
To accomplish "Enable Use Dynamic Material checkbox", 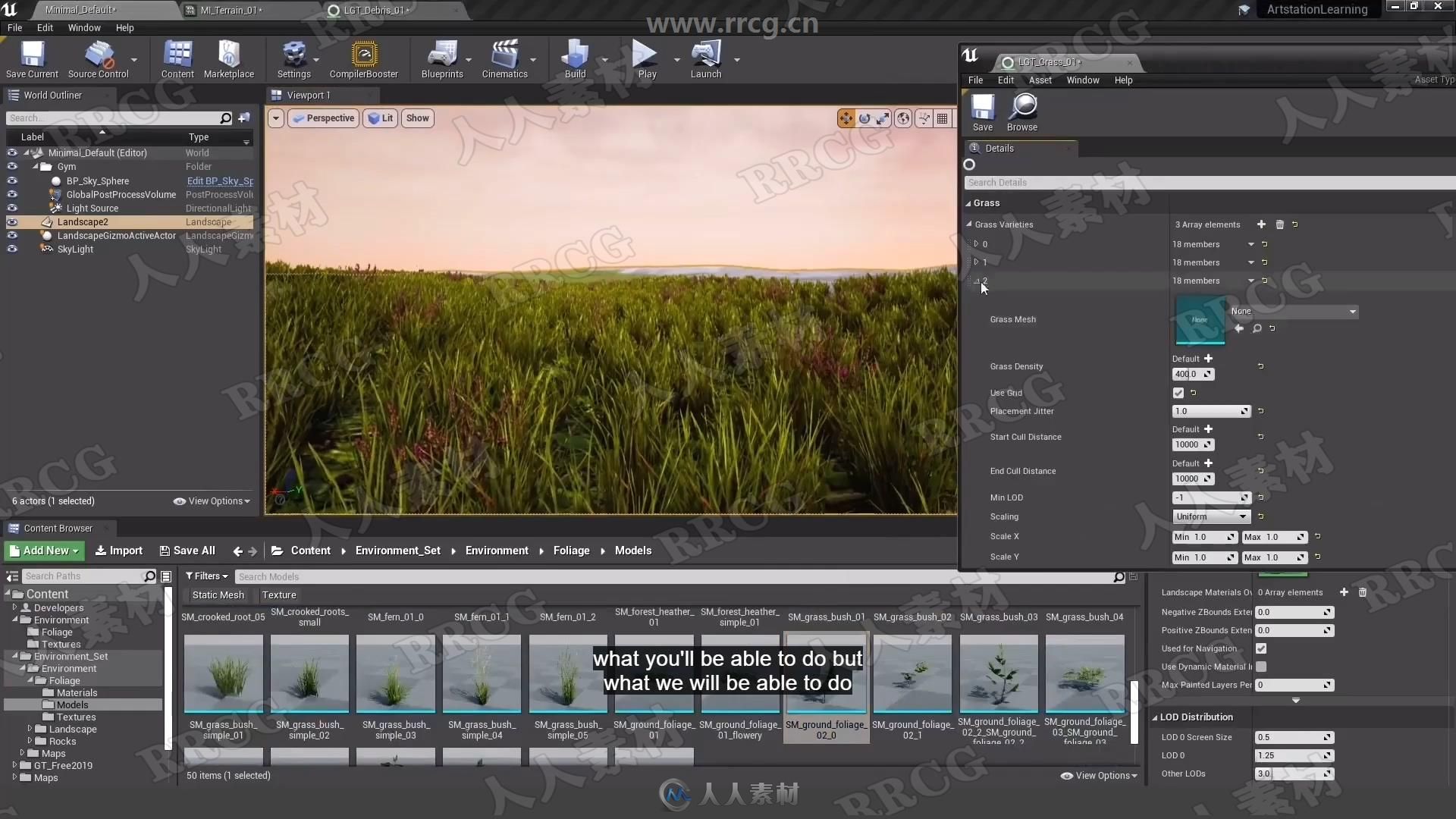I will [1260, 666].
